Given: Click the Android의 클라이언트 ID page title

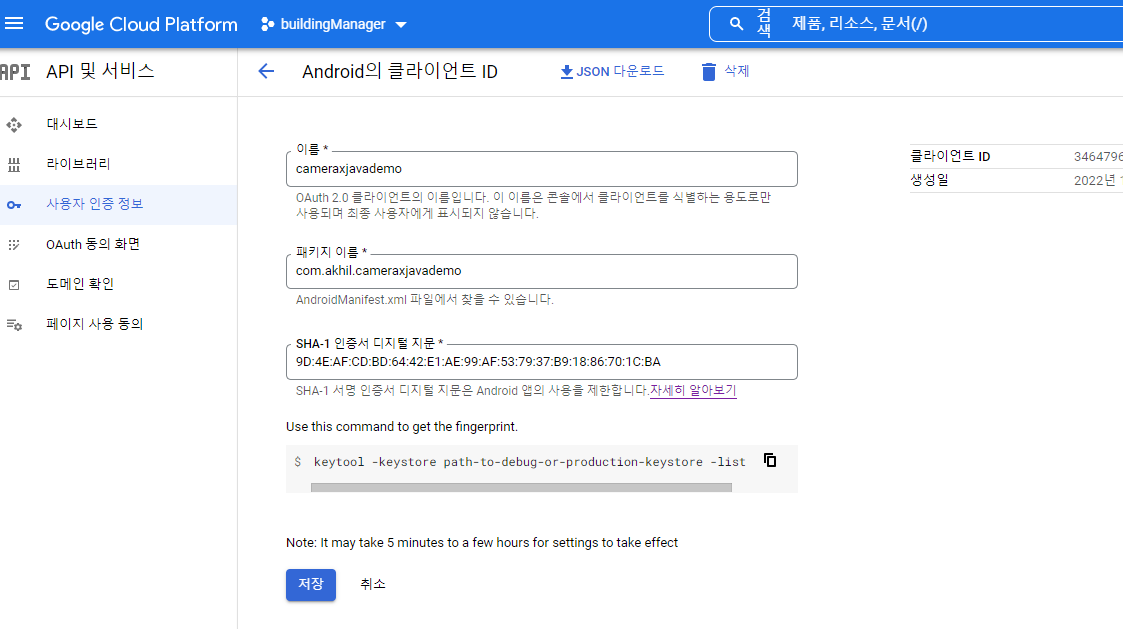Looking at the screenshot, I should [x=400, y=72].
